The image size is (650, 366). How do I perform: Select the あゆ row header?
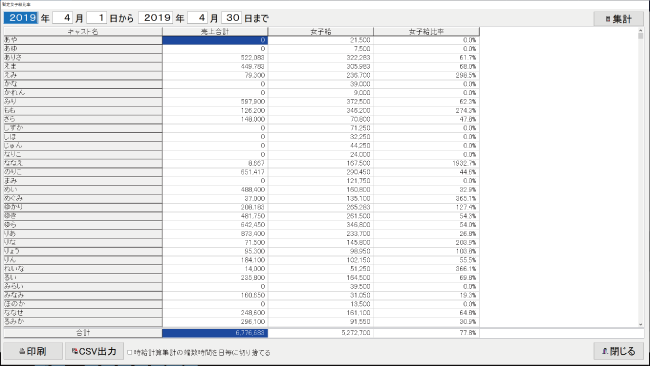[x=83, y=48]
